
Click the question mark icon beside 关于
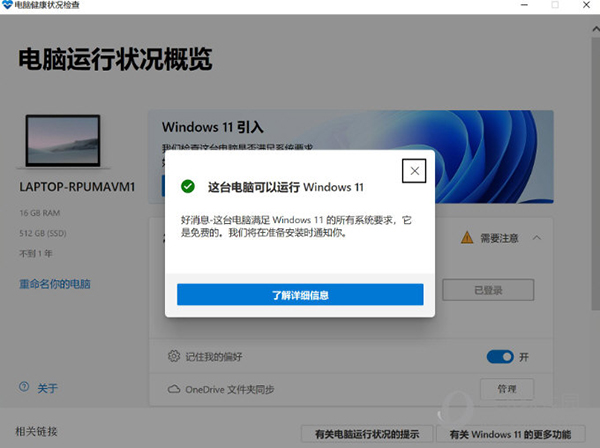pos(24,387)
